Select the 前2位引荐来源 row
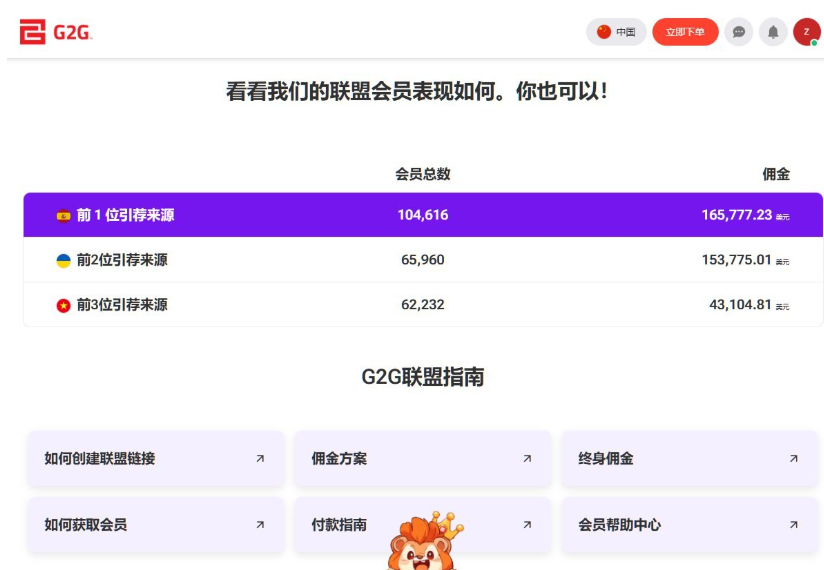824x570 pixels. pos(423,260)
